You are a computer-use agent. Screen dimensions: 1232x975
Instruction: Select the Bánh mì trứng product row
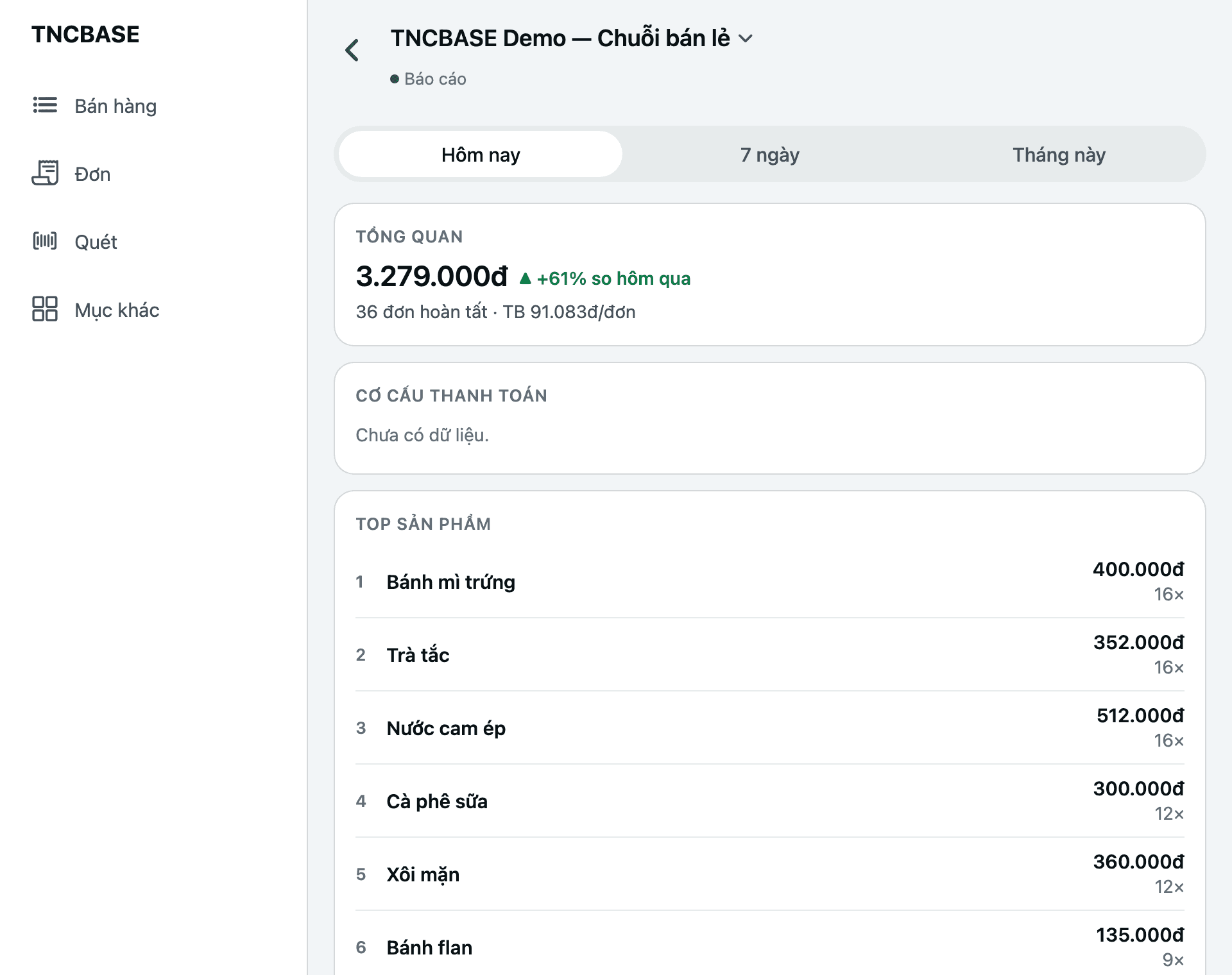(769, 582)
